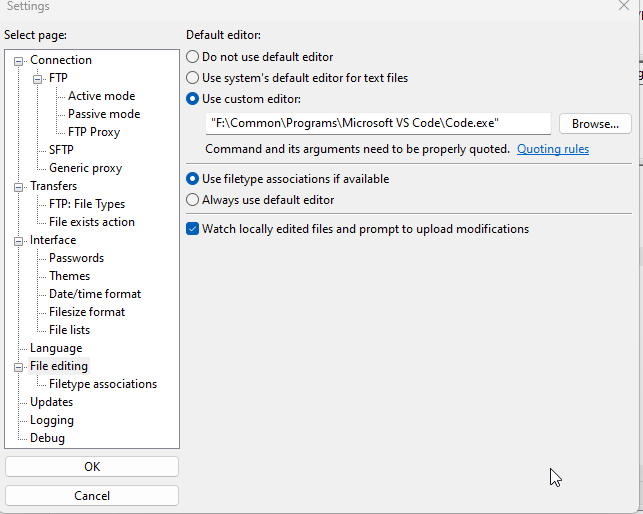Open 'FTP: File Types' page
The image size is (643, 514).
point(87,204)
